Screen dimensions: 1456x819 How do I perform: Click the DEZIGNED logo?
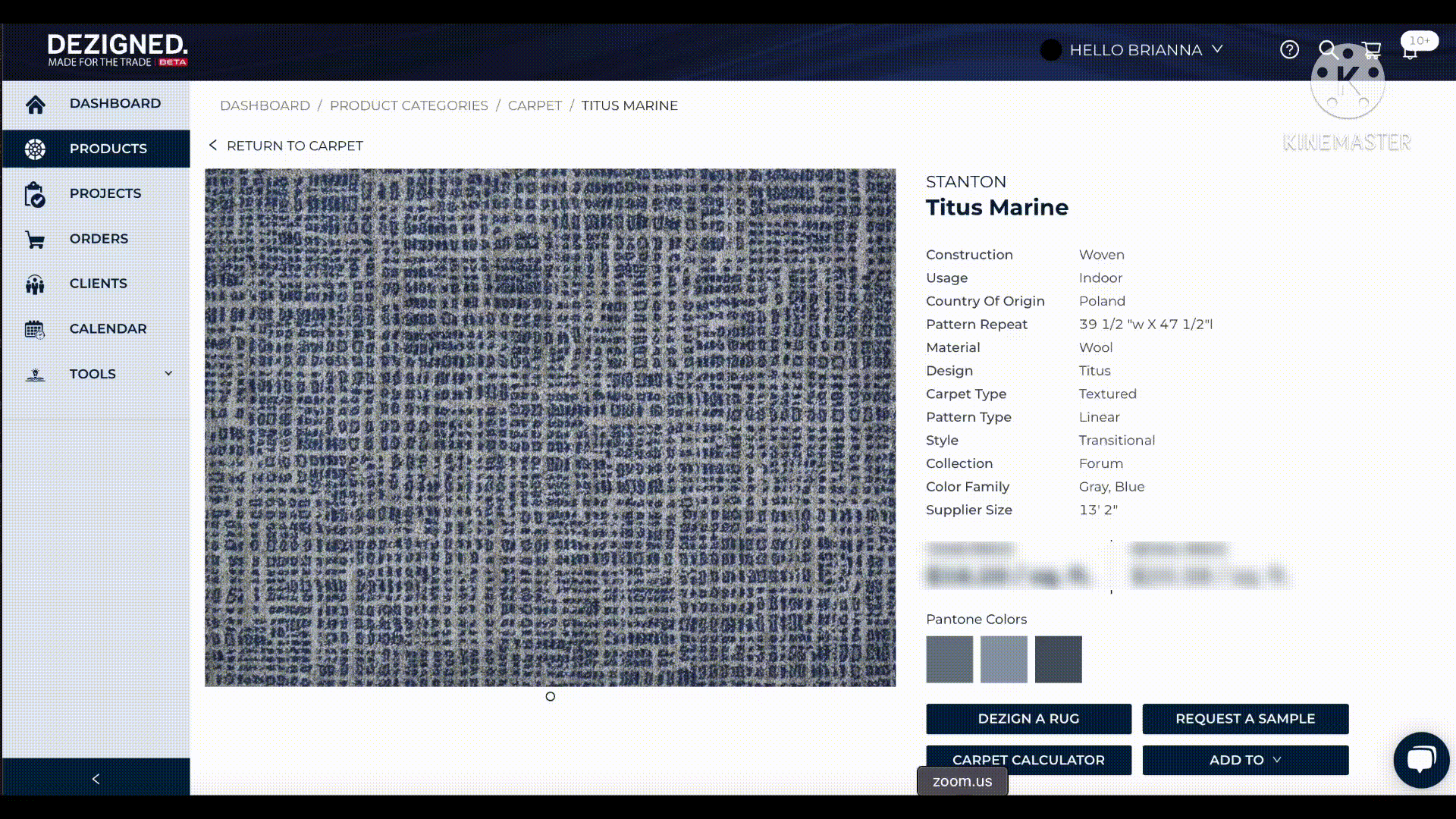click(118, 50)
